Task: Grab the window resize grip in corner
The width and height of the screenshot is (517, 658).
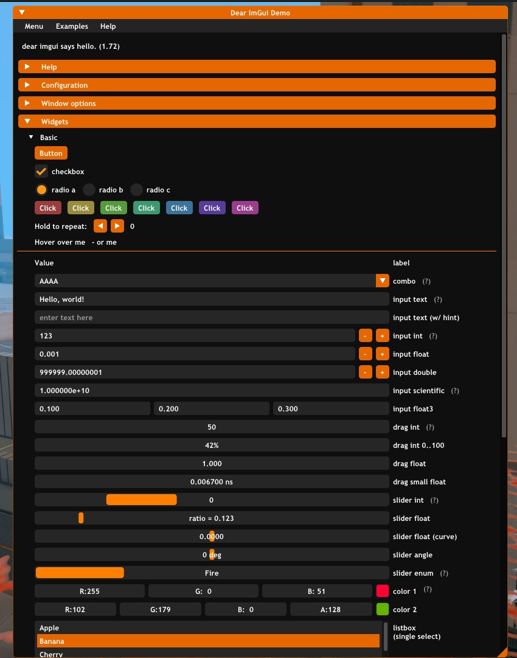Action: click(502, 653)
